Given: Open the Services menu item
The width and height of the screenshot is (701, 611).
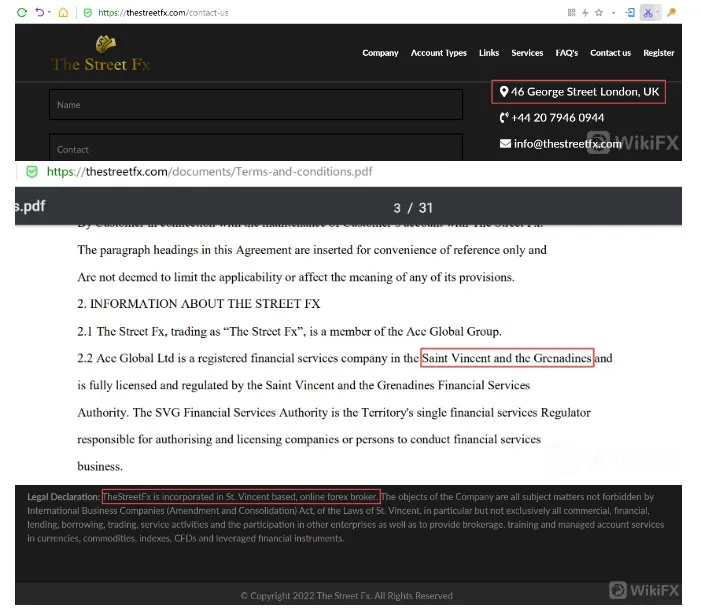Looking at the screenshot, I should coord(527,53).
